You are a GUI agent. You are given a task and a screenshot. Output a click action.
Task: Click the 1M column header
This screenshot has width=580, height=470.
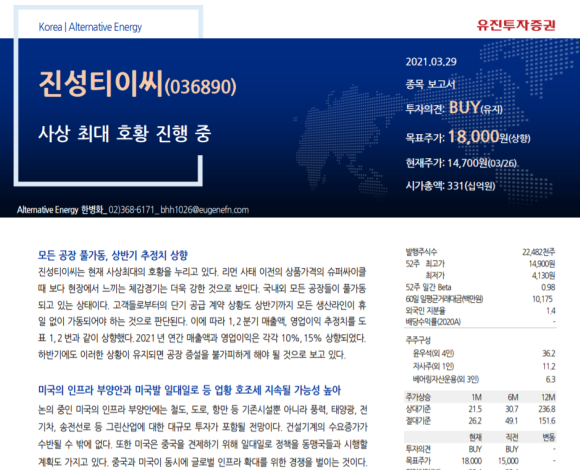pos(476,397)
